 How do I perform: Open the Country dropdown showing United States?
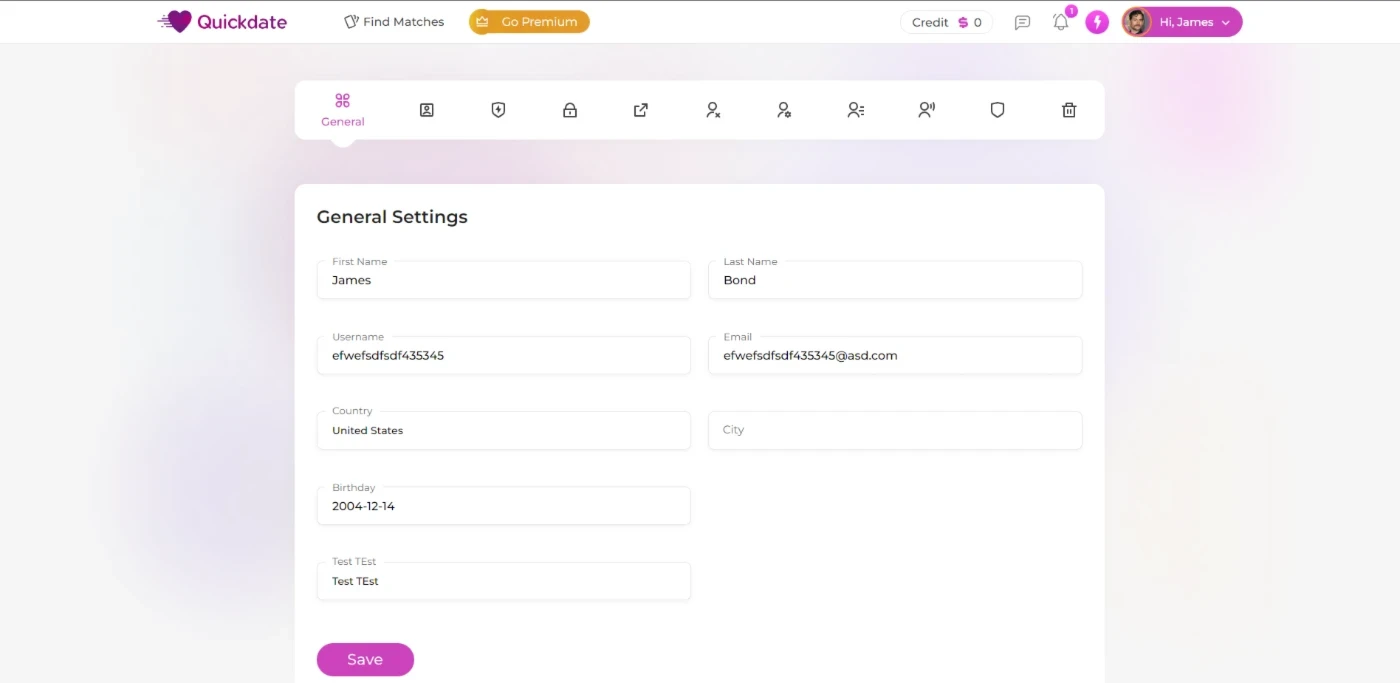503,431
